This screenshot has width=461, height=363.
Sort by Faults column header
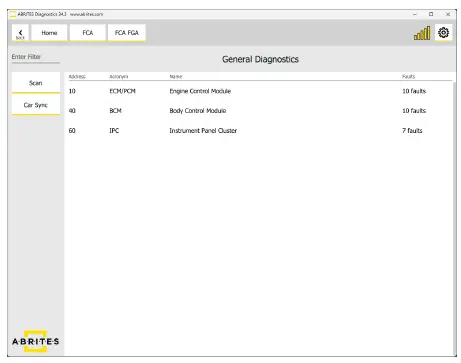pos(408,77)
